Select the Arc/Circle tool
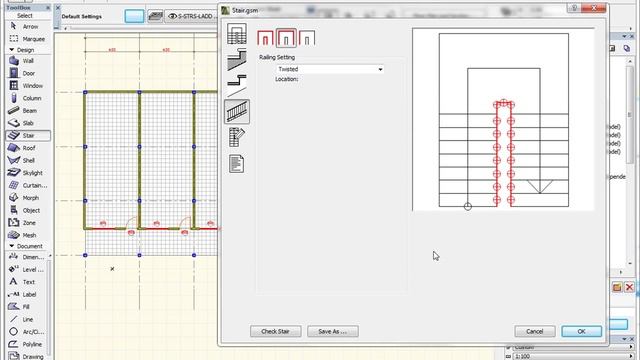The width and height of the screenshot is (640, 360). pyautogui.click(x=27, y=332)
